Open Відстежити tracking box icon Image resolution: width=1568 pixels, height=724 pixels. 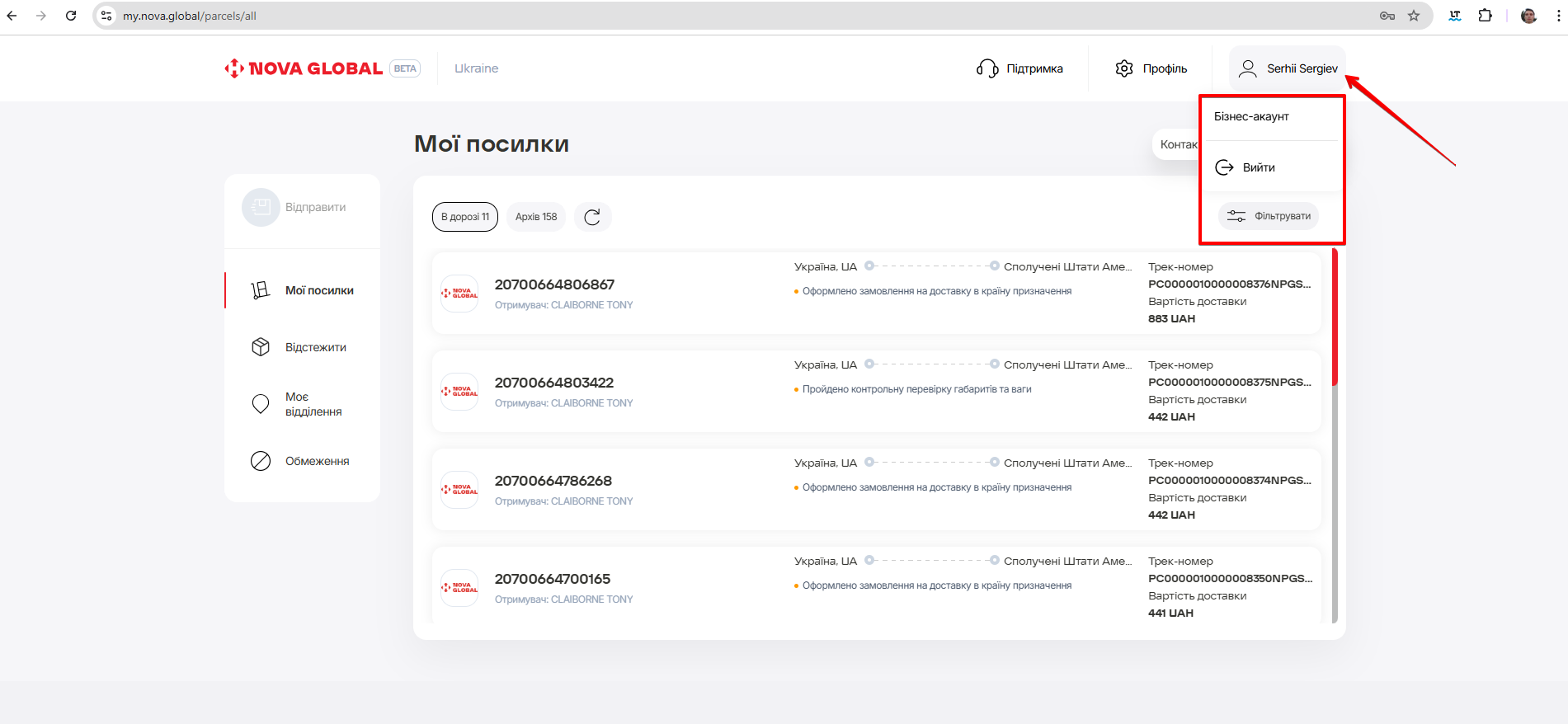tap(261, 347)
